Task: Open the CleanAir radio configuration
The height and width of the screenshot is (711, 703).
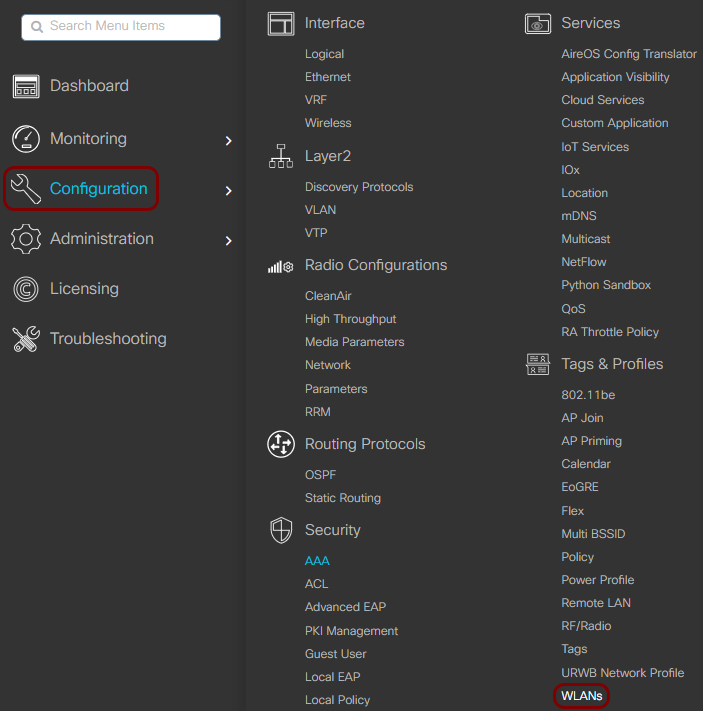Action: tap(328, 296)
